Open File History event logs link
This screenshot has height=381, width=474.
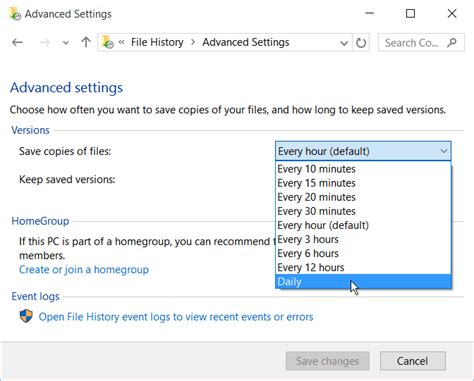pyautogui.click(x=176, y=317)
